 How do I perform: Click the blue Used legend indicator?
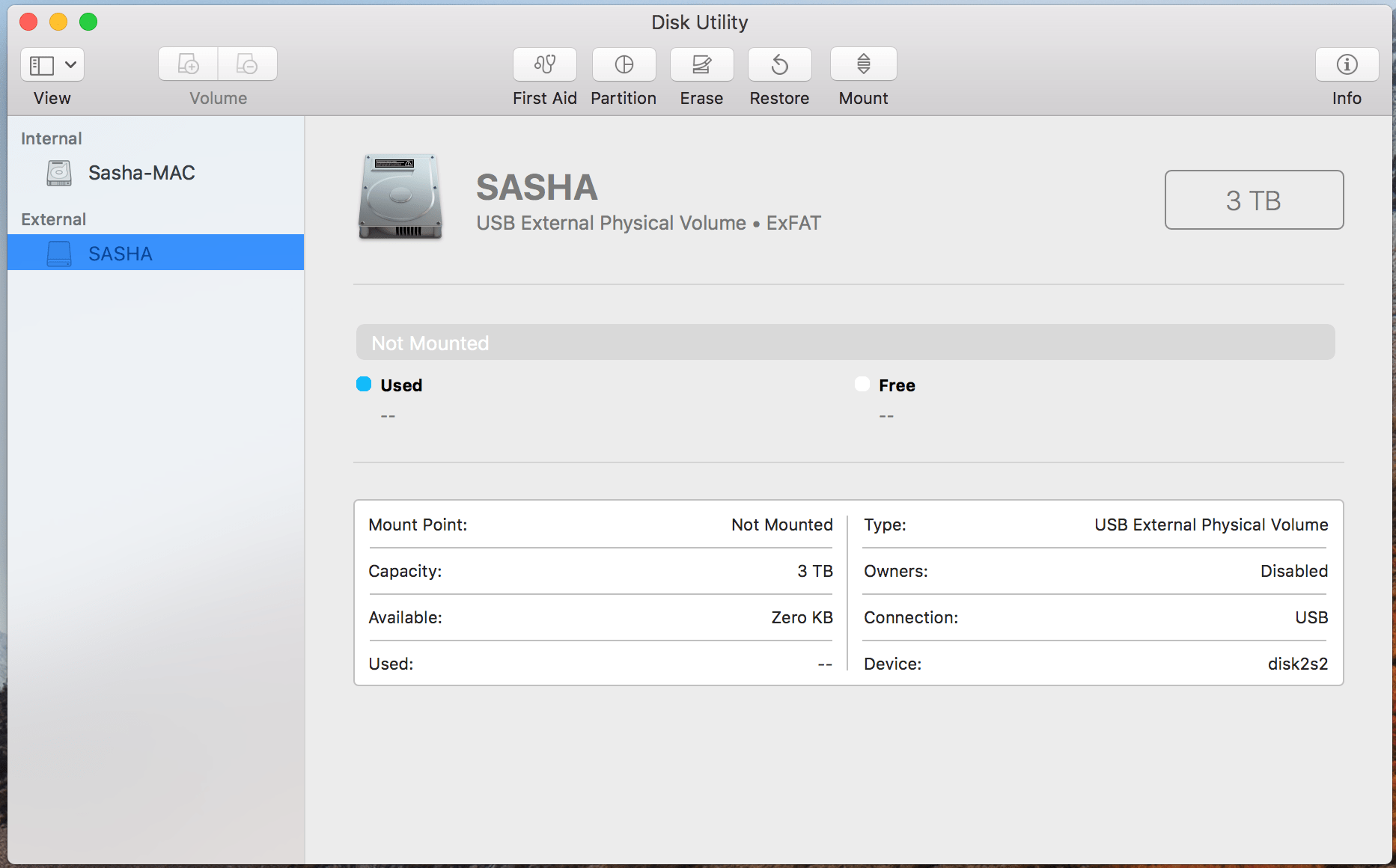(x=363, y=384)
